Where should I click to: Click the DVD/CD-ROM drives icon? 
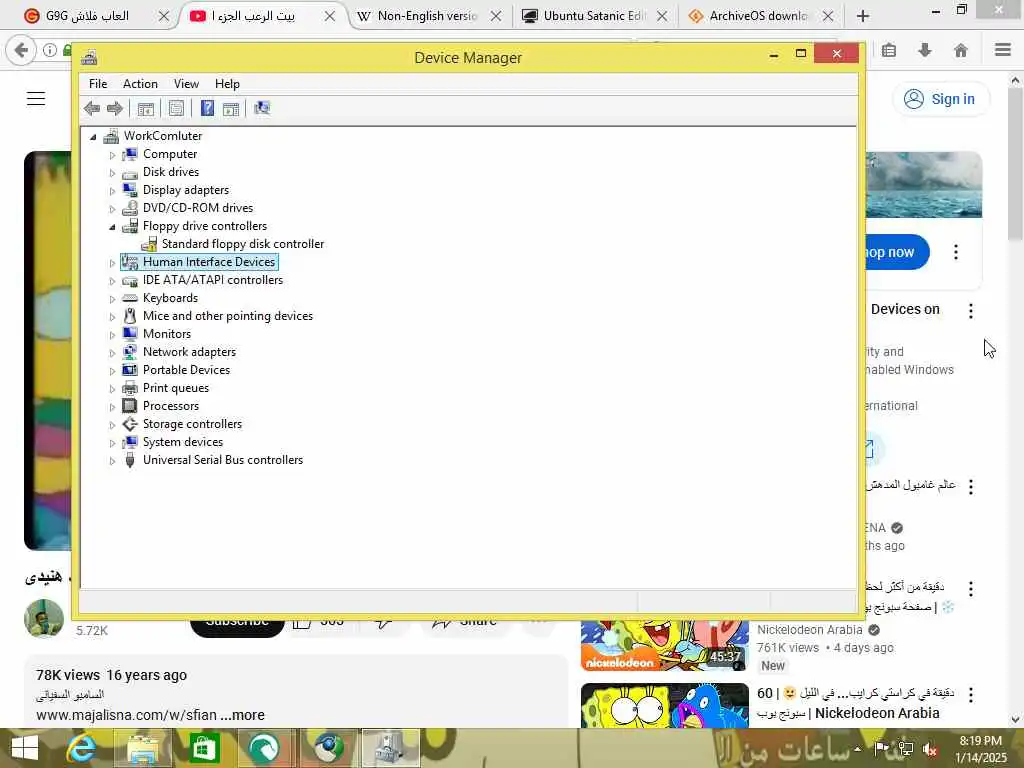pyautogui.click(x=130, y=208)
